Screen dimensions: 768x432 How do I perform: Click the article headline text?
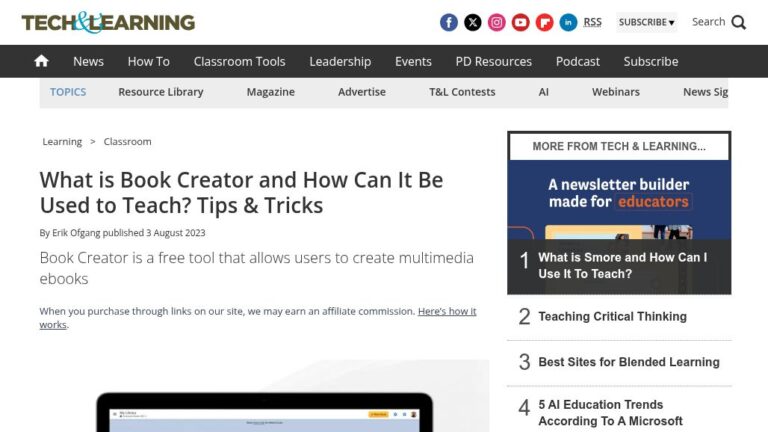[241, 192]
